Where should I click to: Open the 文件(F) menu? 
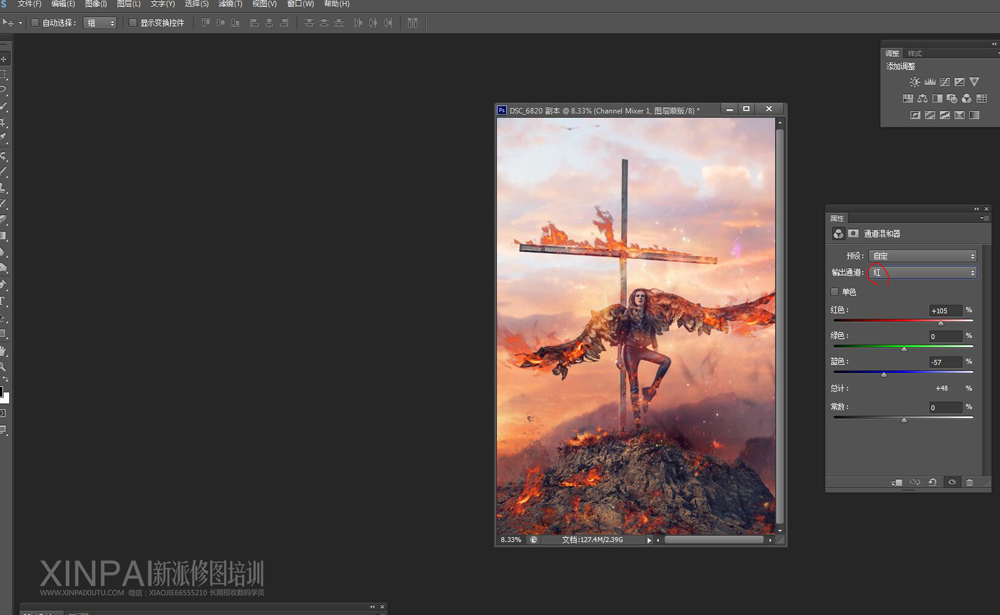point(29,4)
